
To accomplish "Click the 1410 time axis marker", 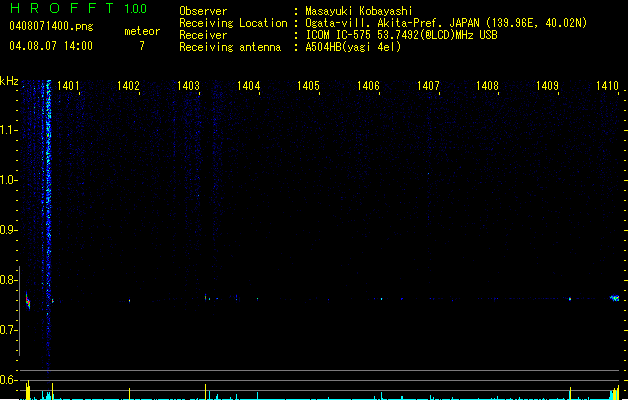I will (607, 86).
